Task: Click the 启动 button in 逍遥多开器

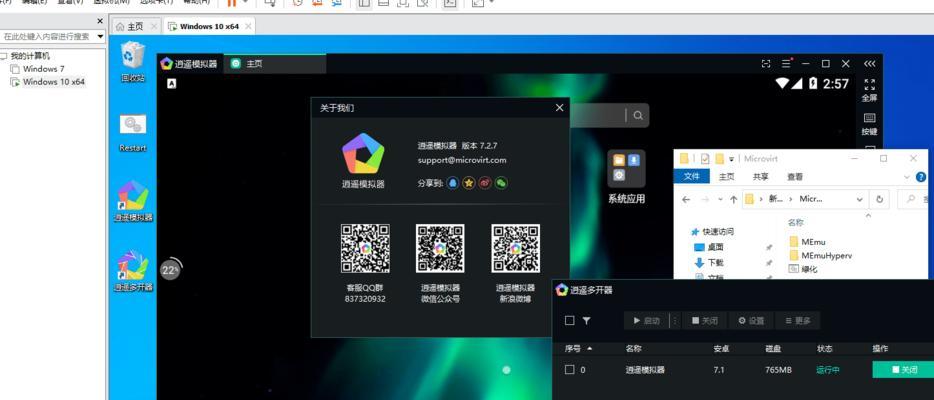Action: click(646, 321)
